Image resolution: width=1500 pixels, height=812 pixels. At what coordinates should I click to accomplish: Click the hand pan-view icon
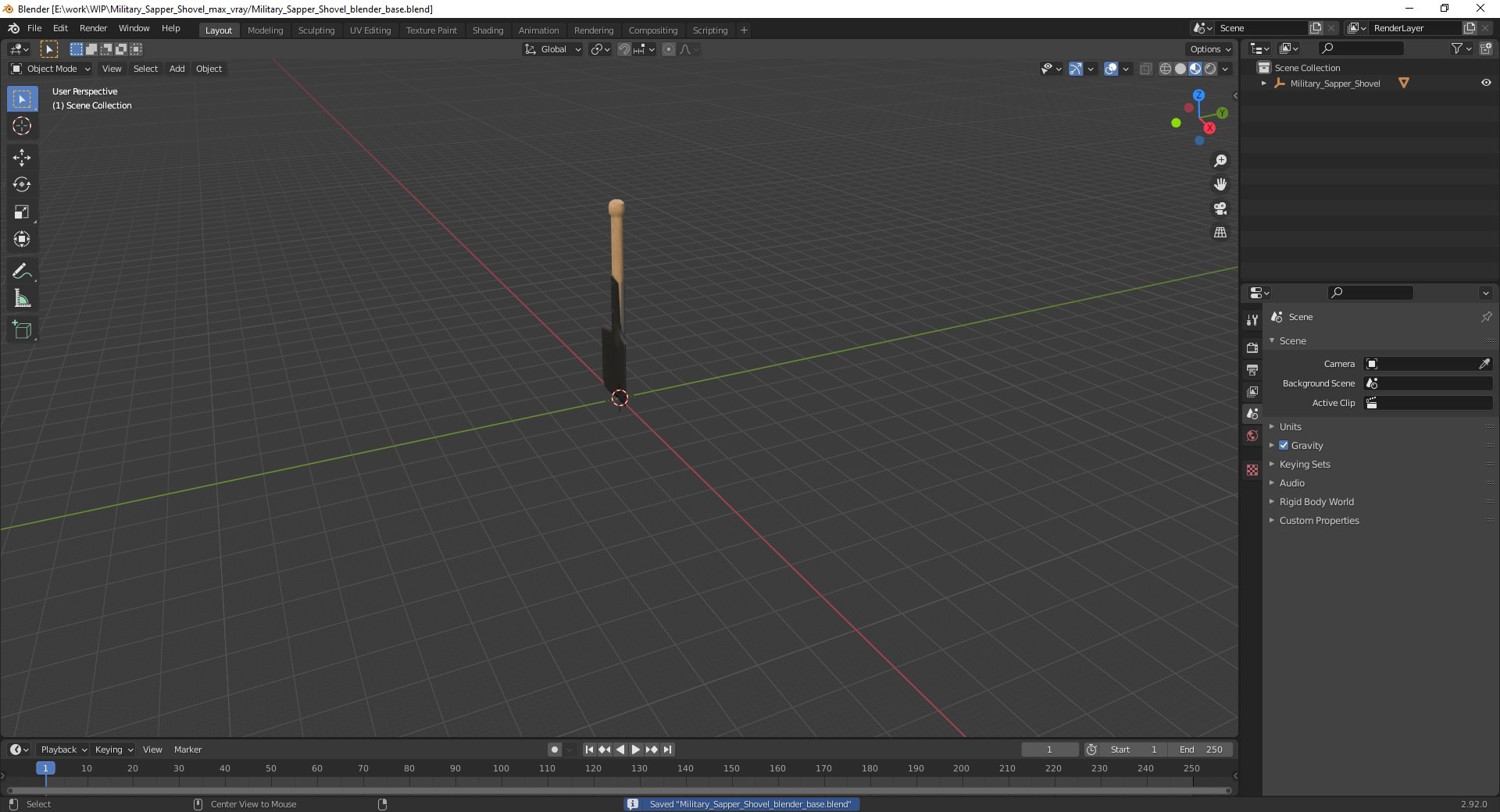[x=1220, y=185]
